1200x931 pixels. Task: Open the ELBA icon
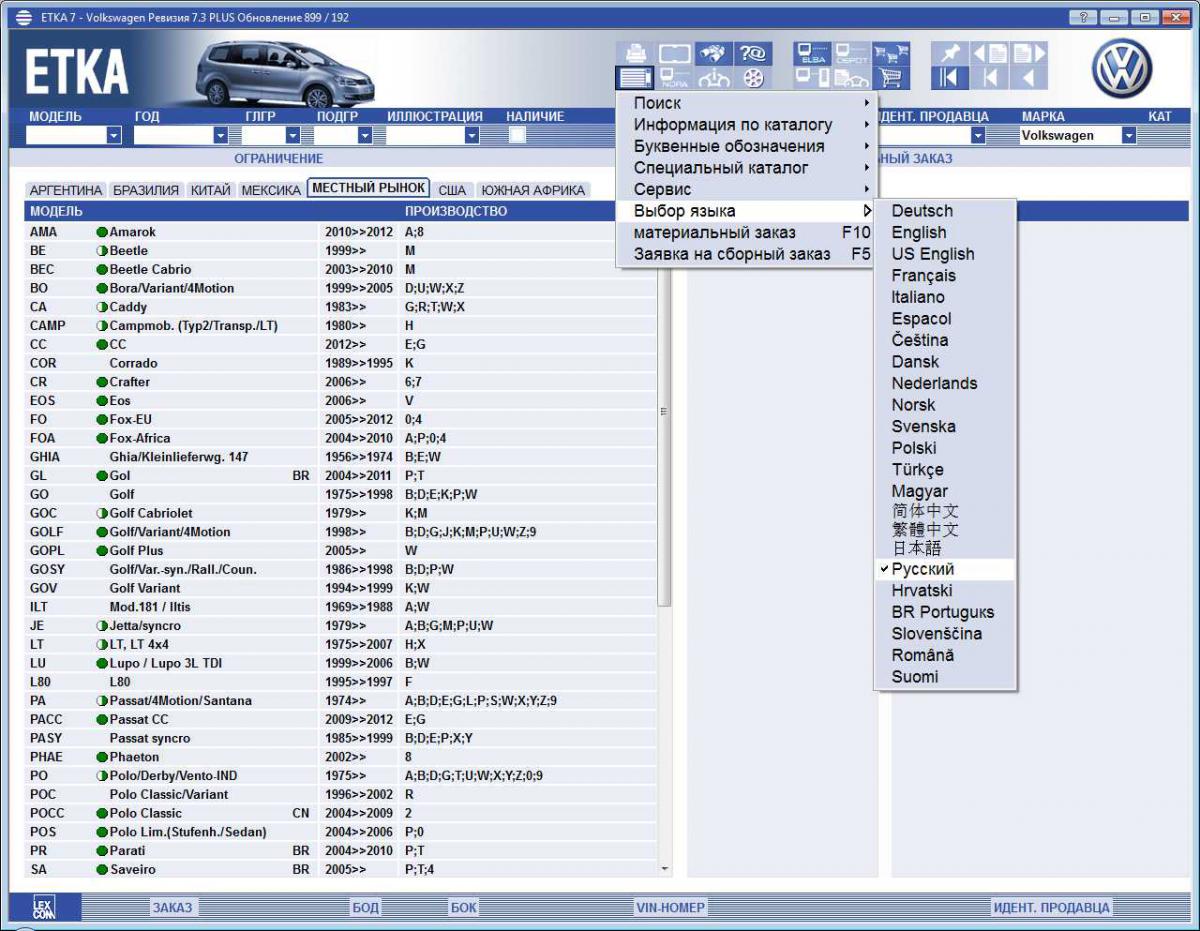[811, 54]
